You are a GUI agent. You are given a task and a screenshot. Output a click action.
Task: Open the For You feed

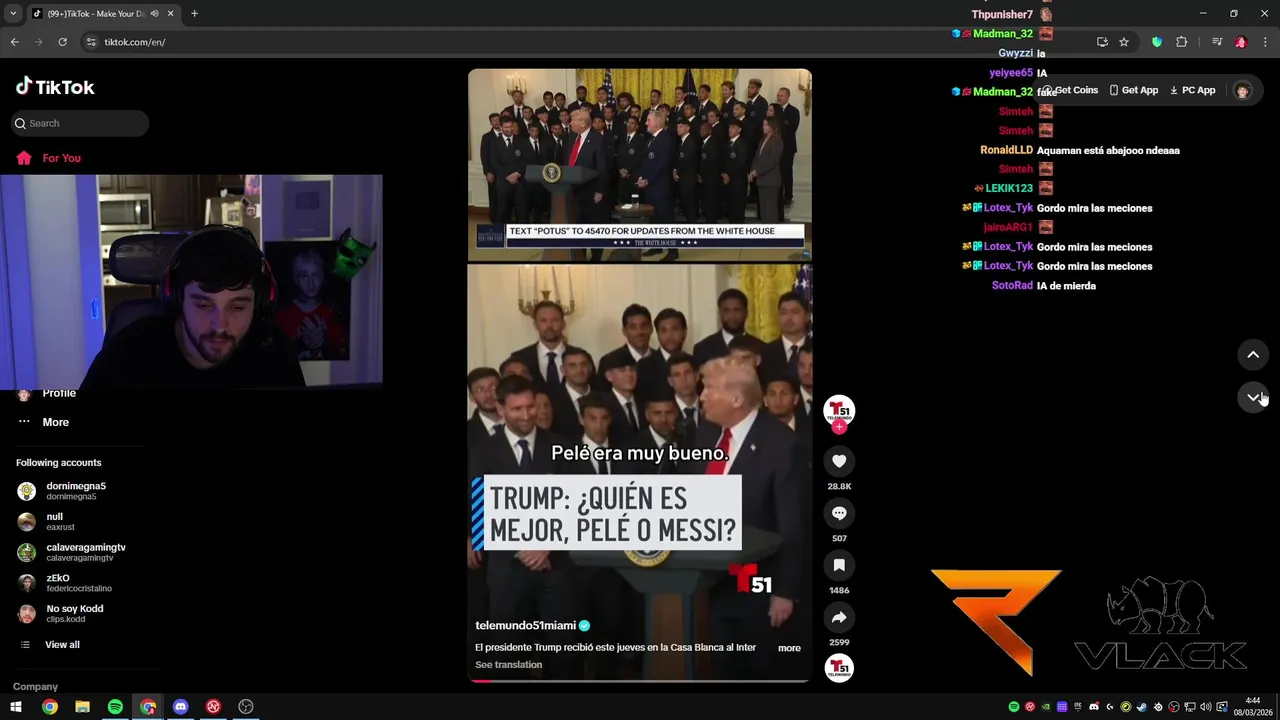(x=49, y=158)
